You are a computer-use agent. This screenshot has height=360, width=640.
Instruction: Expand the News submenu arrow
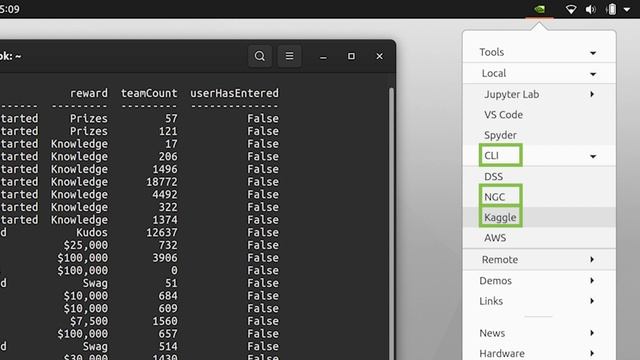[592, 333]
